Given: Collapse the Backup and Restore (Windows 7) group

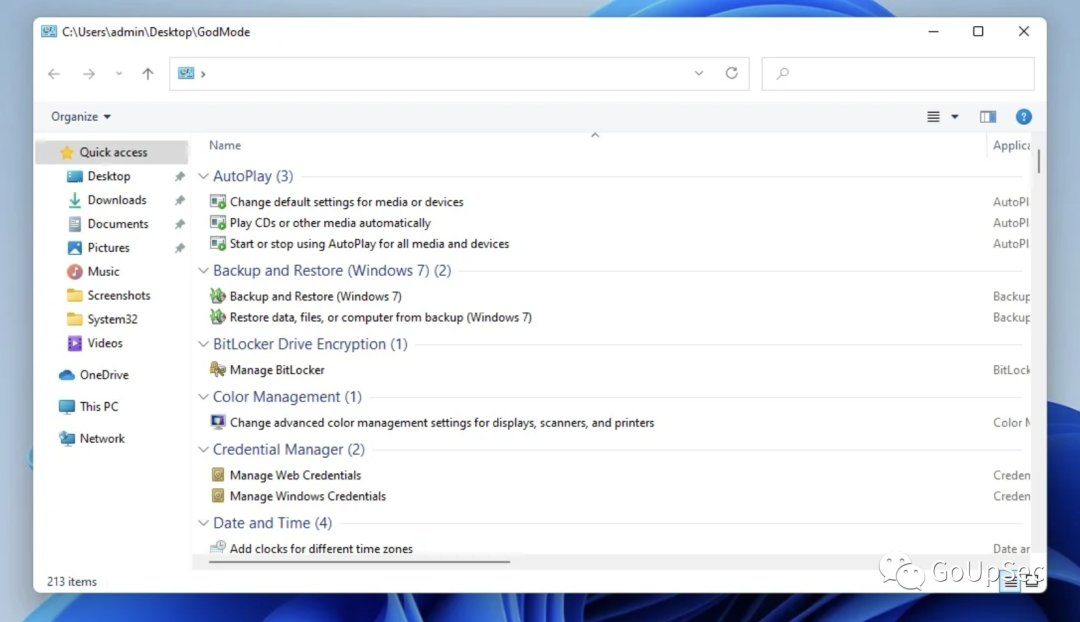Looking at the screenshot, I should 203,271.
